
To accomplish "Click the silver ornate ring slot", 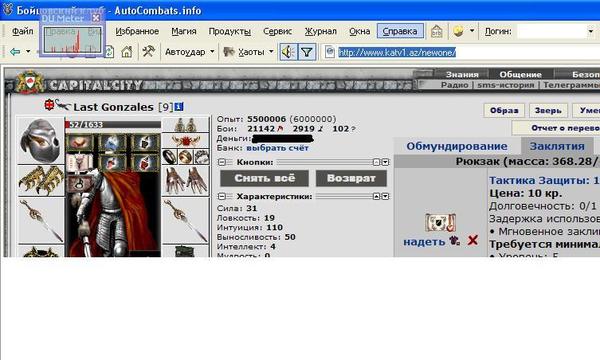I will click(201, 156).
